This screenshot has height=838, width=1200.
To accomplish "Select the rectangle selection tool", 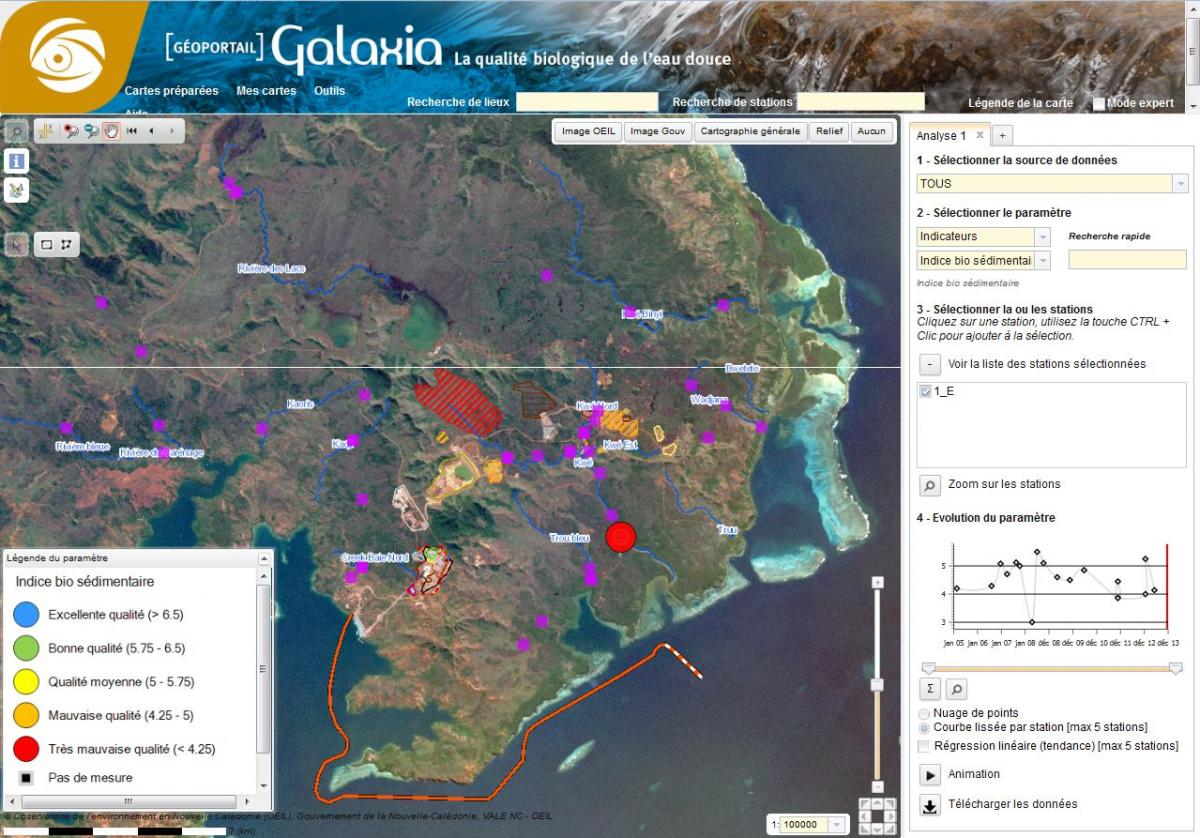I will point(47,244).
